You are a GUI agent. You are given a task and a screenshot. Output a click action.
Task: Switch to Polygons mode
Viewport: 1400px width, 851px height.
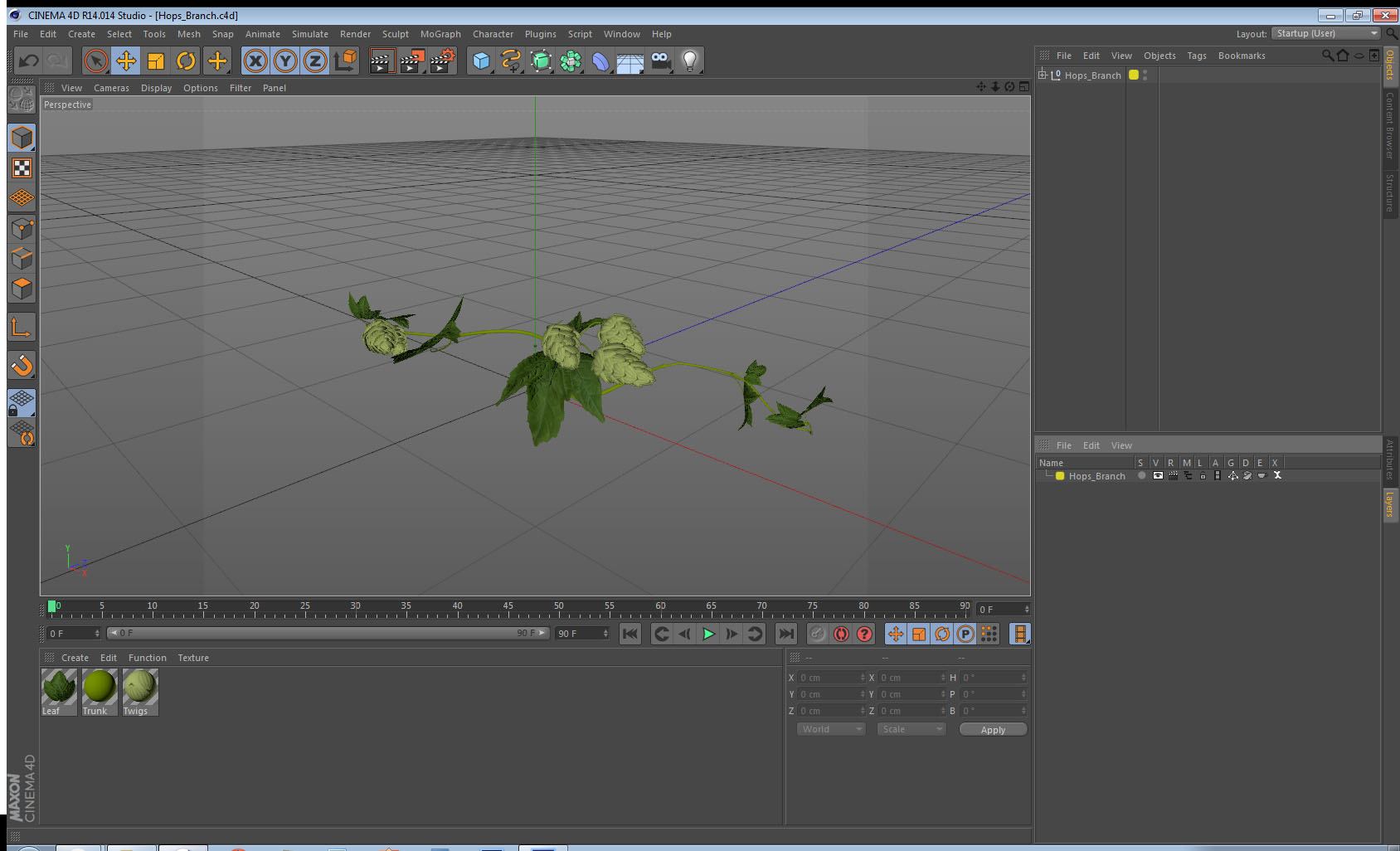coord(22,289)
